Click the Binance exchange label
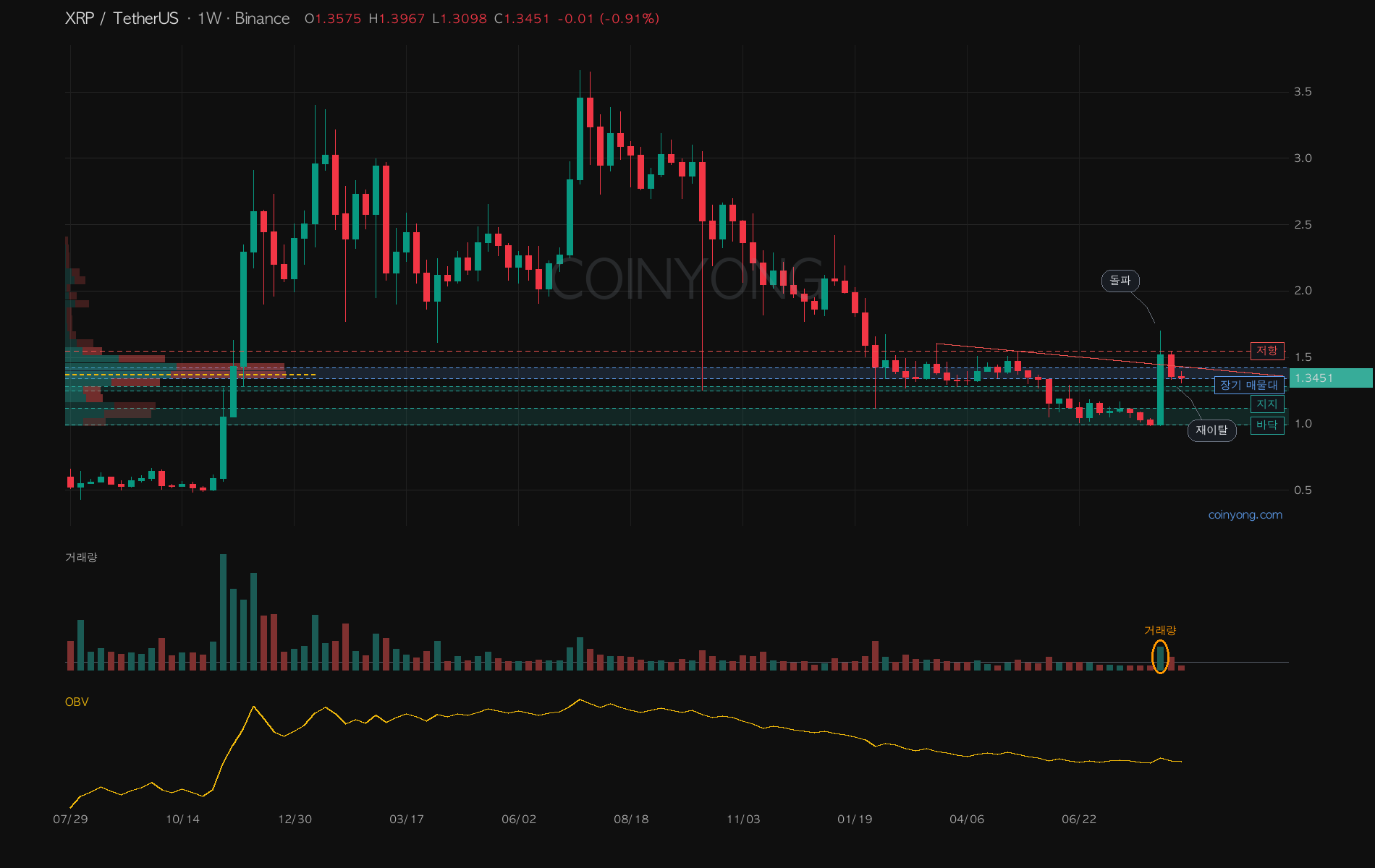1375x868 pixels. 262,18
